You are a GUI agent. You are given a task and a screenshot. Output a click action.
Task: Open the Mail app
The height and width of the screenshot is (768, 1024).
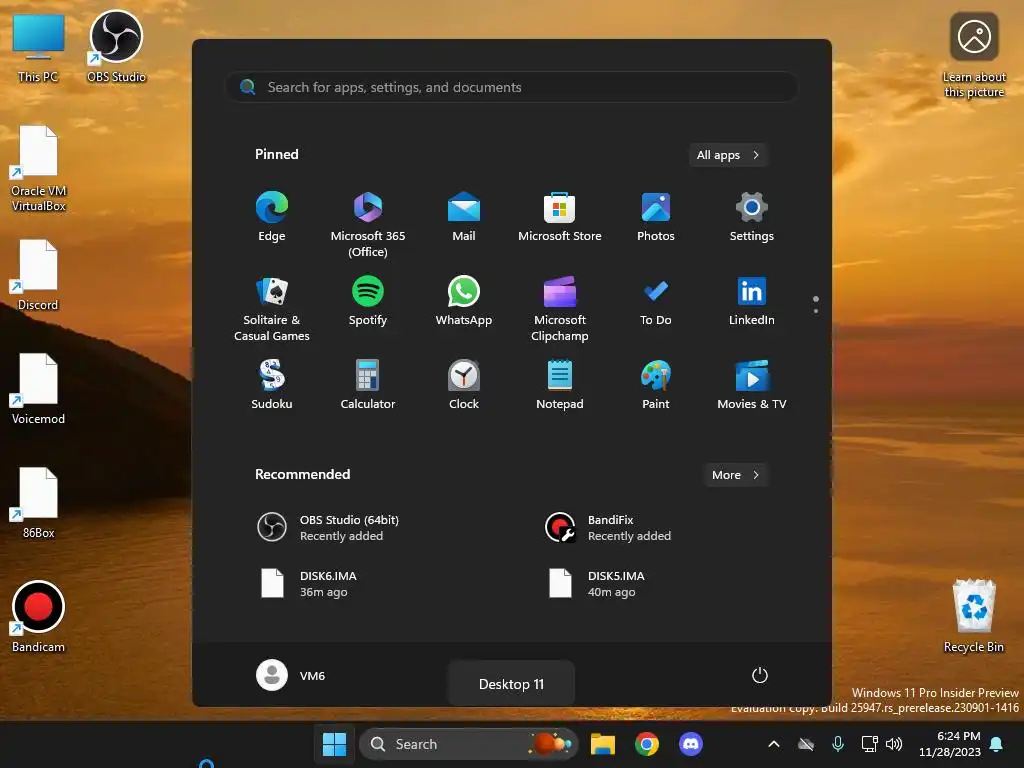coord(464,217)
